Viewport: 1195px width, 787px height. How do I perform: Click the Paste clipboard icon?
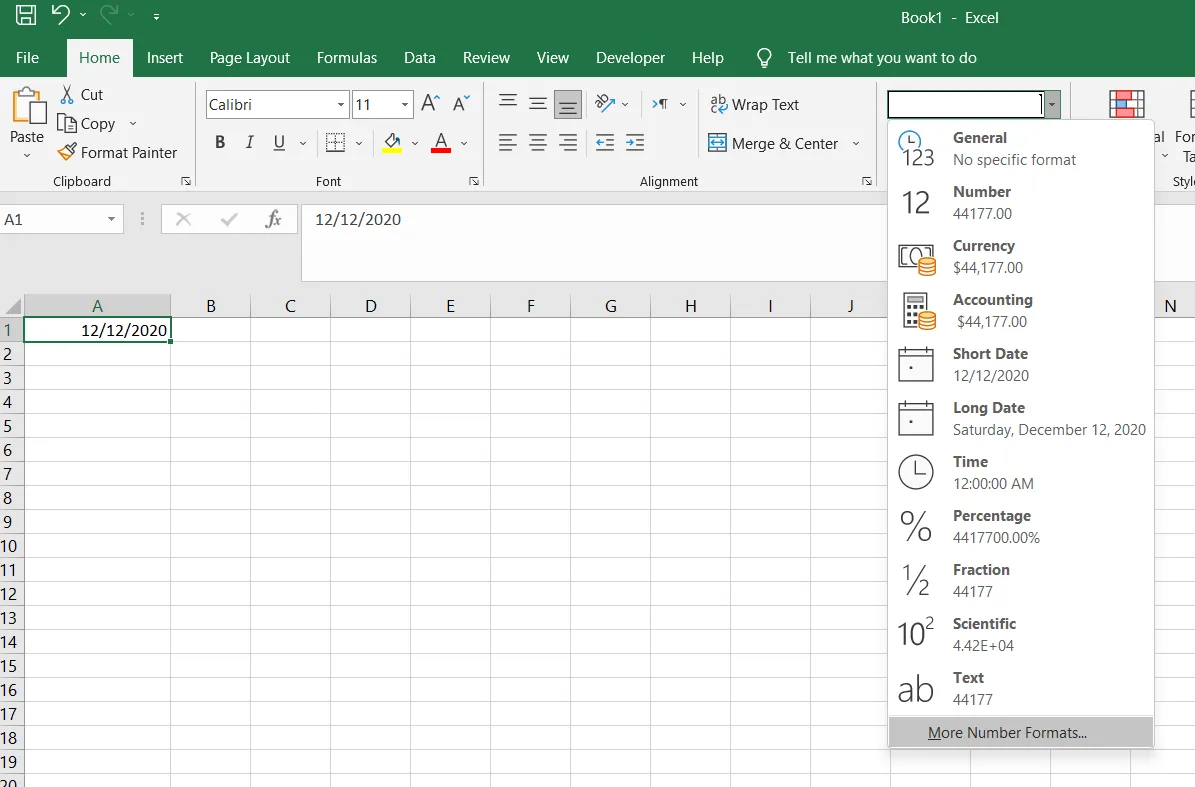(28, 105)
